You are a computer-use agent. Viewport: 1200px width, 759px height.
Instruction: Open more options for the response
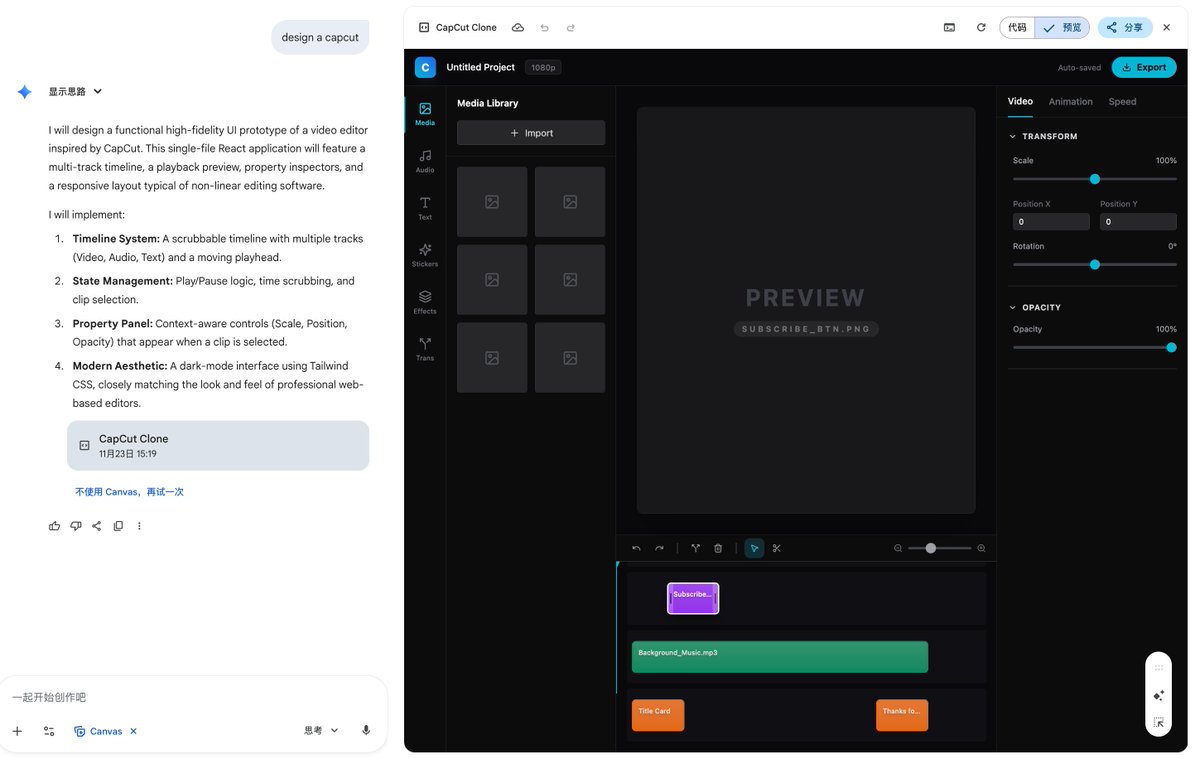point(139,526)
